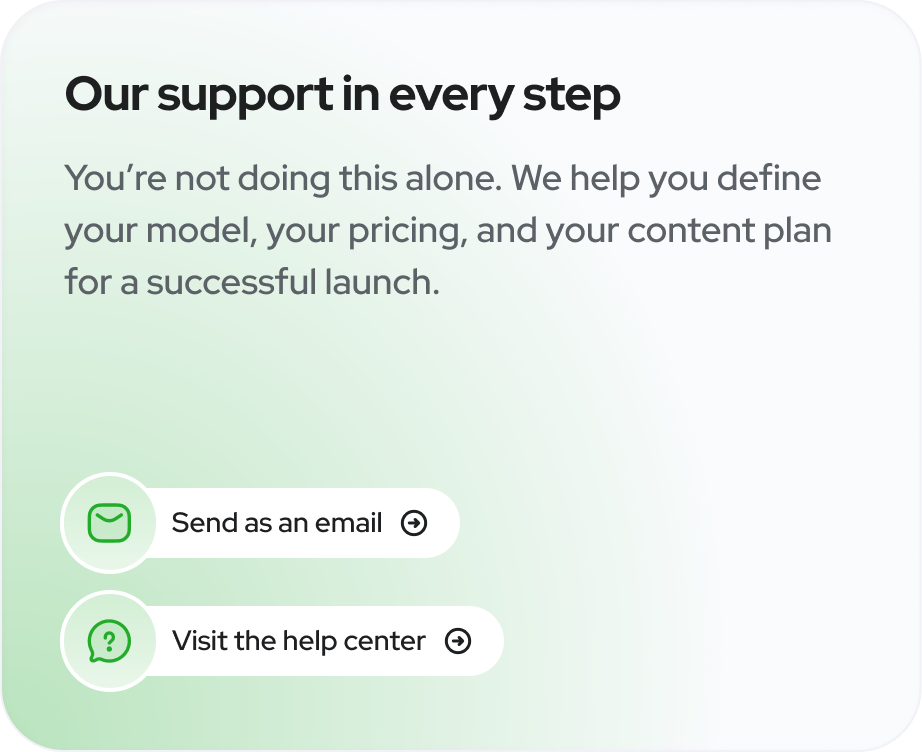Click the green gradient card background
The width and height of the screenshot is (922, 752).
(650, 400)
